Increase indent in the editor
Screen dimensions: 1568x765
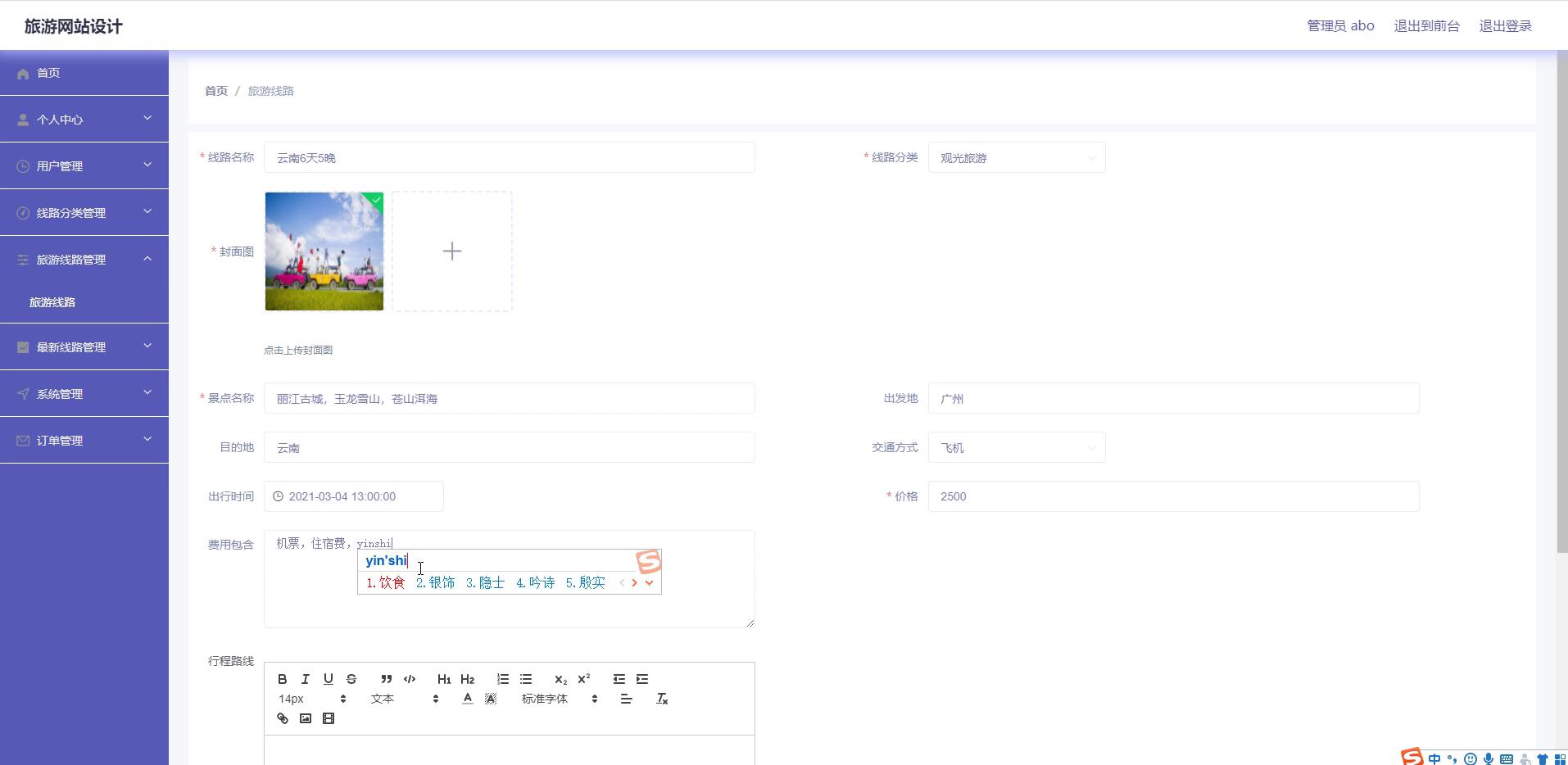coord(642,679)
